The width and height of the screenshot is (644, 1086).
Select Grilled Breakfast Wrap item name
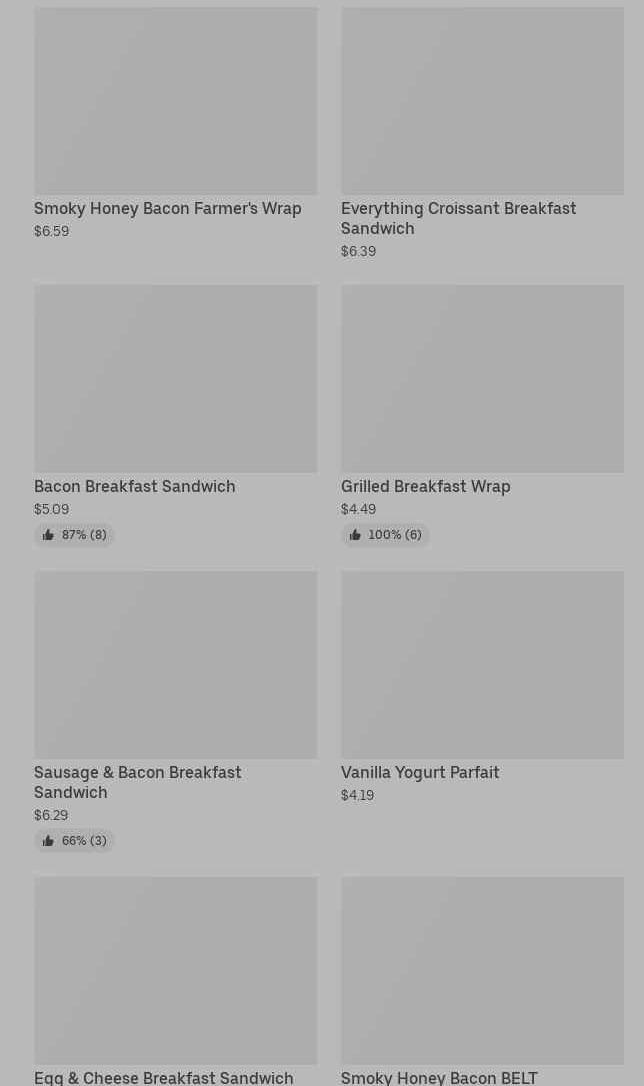pos(425,486)
